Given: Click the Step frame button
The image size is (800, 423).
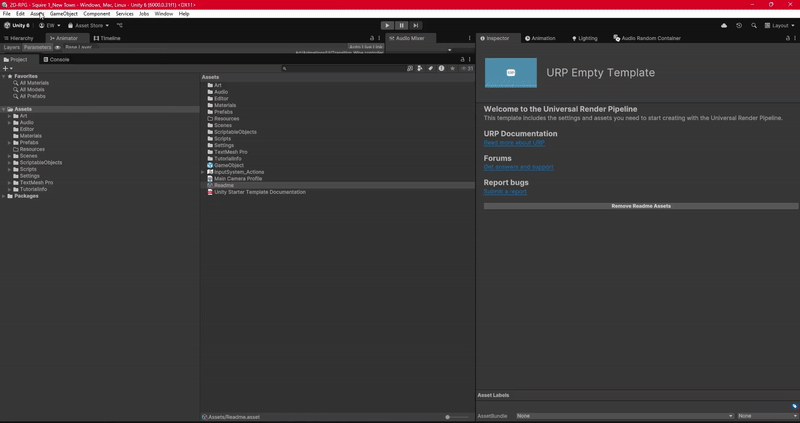Looking at the screenshot, I should coord(416,26).
